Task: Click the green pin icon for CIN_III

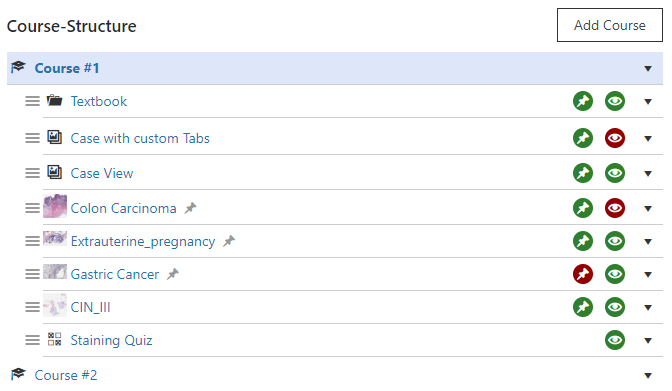Action: (x=583, y=307)
